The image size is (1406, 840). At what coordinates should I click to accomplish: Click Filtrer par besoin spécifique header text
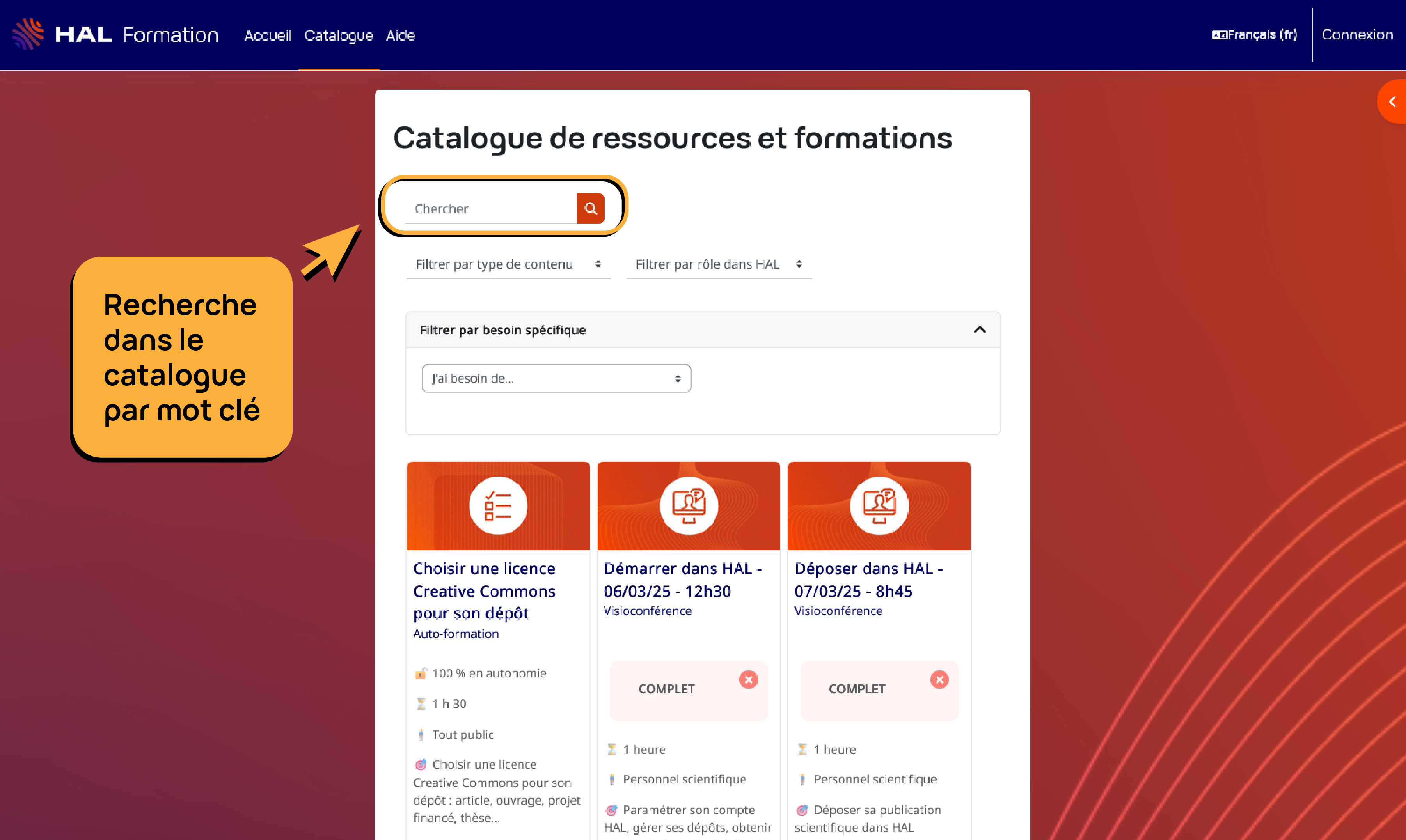(502, 330)
